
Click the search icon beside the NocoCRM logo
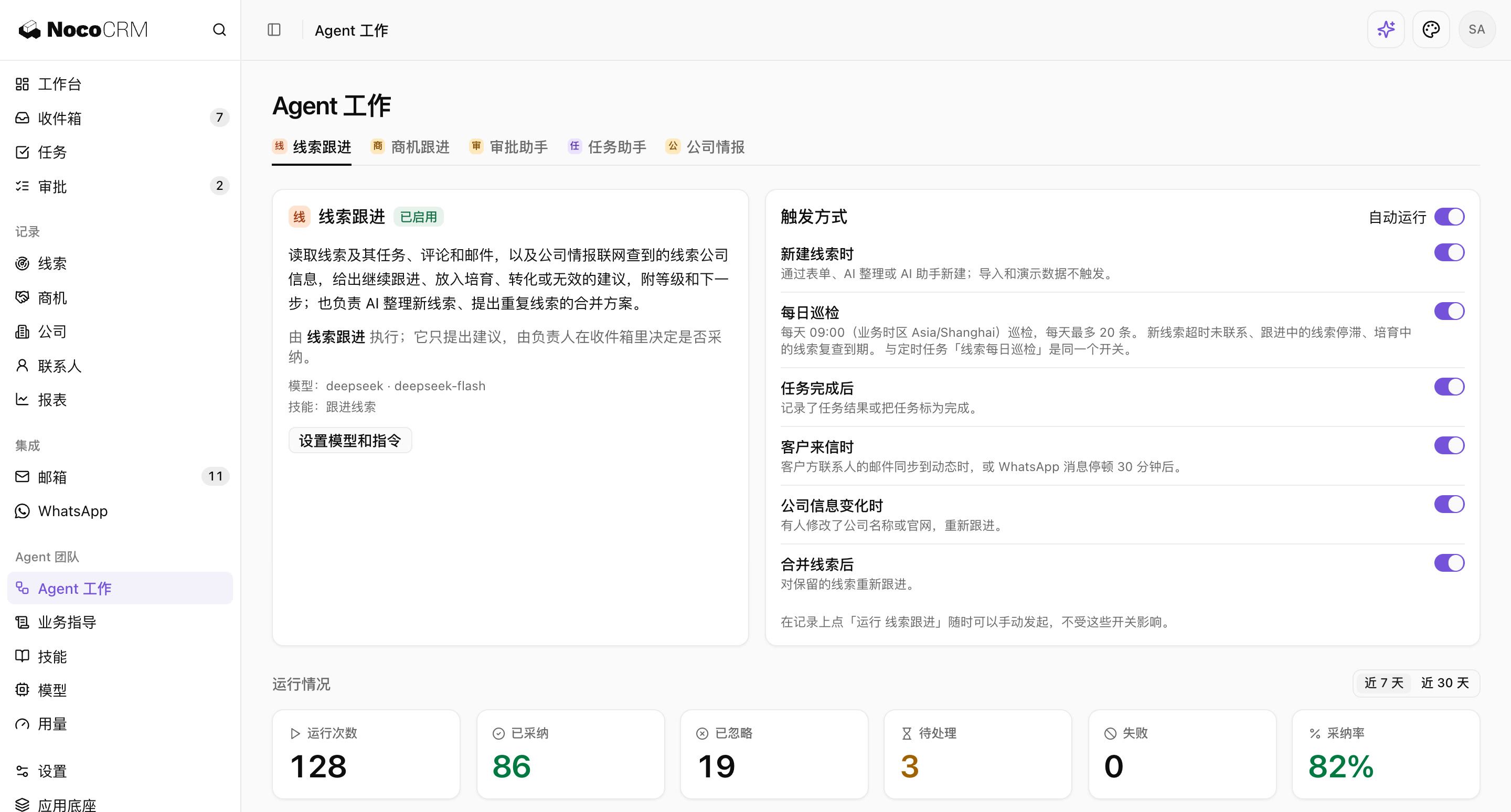coord(219,30)
